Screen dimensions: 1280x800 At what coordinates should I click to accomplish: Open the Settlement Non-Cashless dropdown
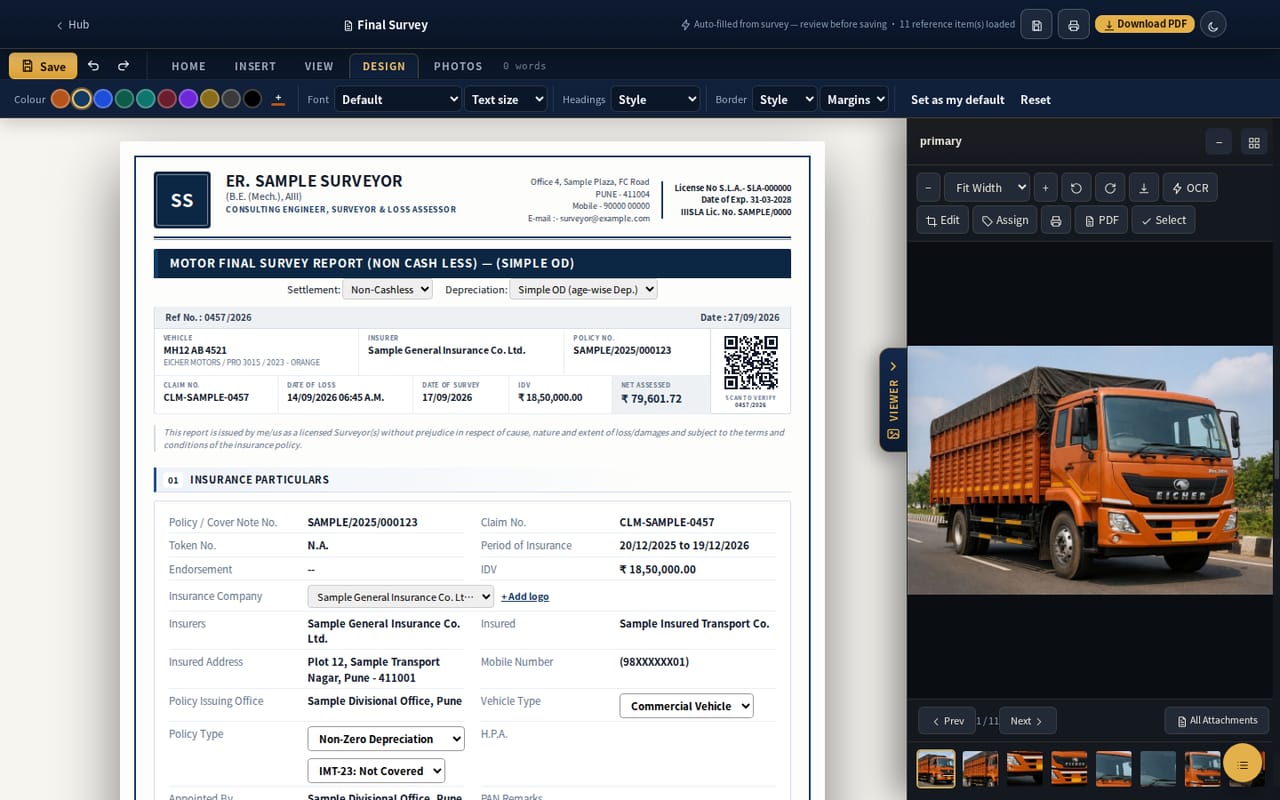click(387, 289)
